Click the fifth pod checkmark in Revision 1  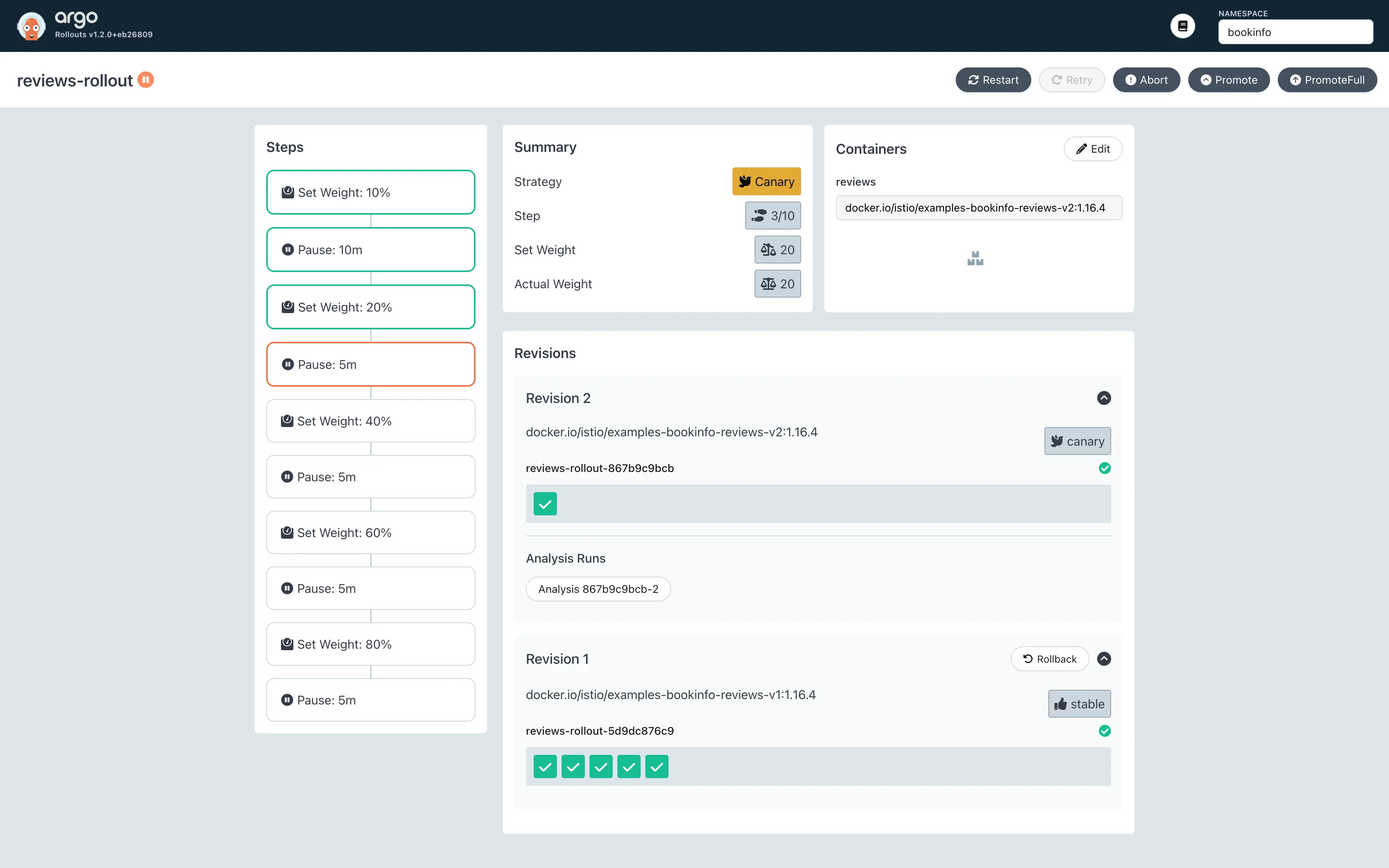pos(657,766)
